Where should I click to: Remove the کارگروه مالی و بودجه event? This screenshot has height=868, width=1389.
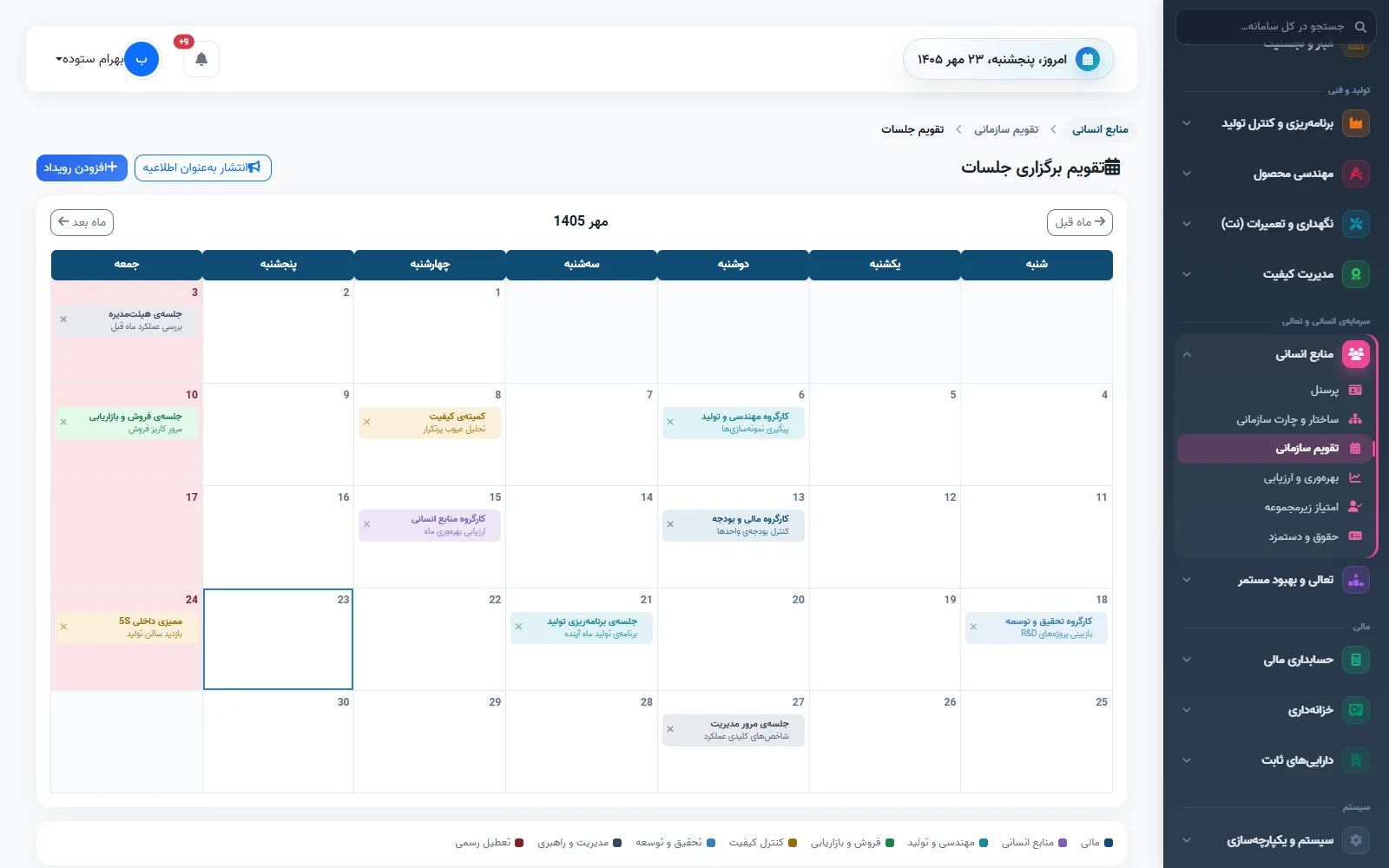pyautogui.click(x=670, y=524)
